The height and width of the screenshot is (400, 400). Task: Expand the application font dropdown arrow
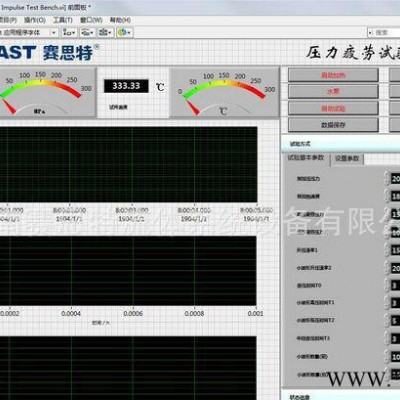54,33
